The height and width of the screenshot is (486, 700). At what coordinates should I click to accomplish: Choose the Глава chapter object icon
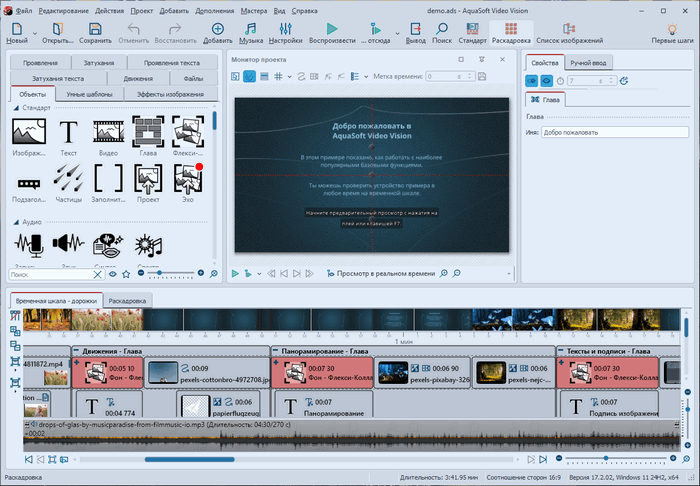[x=148, y=134]
